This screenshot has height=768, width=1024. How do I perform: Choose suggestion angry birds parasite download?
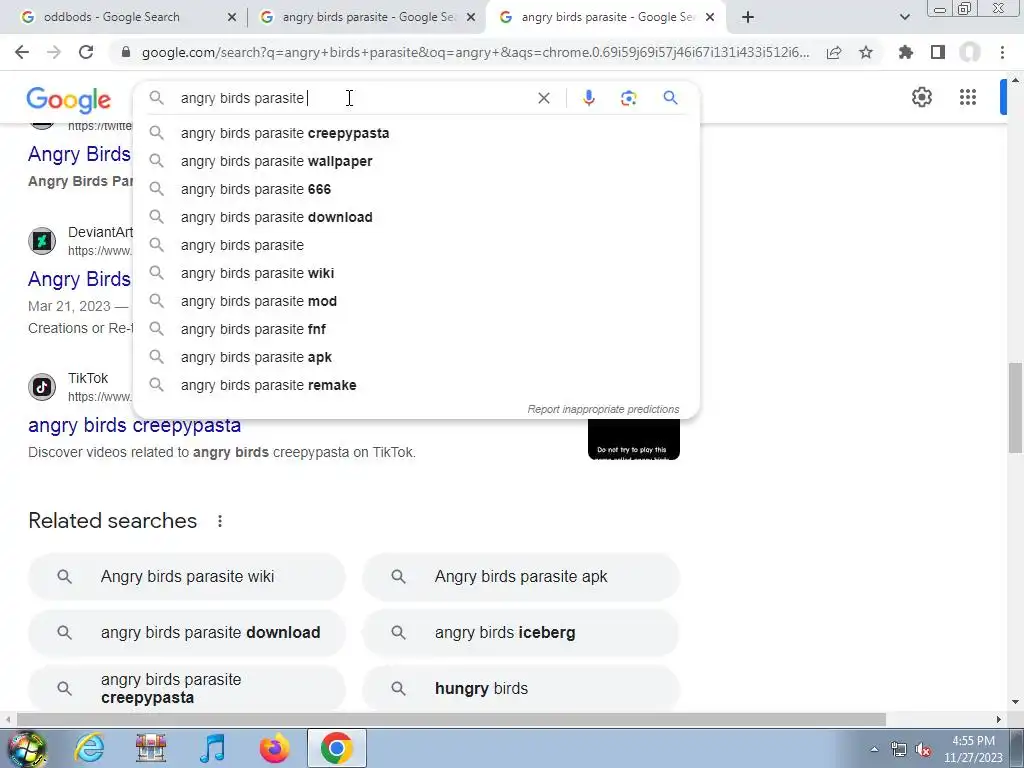tap(416, 217)
